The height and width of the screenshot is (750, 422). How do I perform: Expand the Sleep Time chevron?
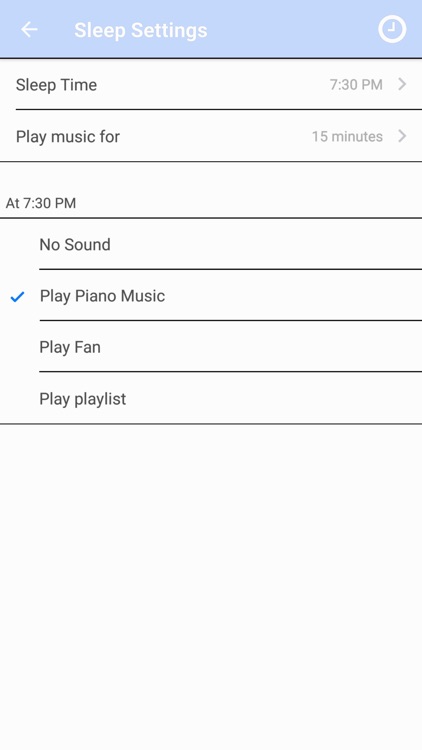(402, 84)
